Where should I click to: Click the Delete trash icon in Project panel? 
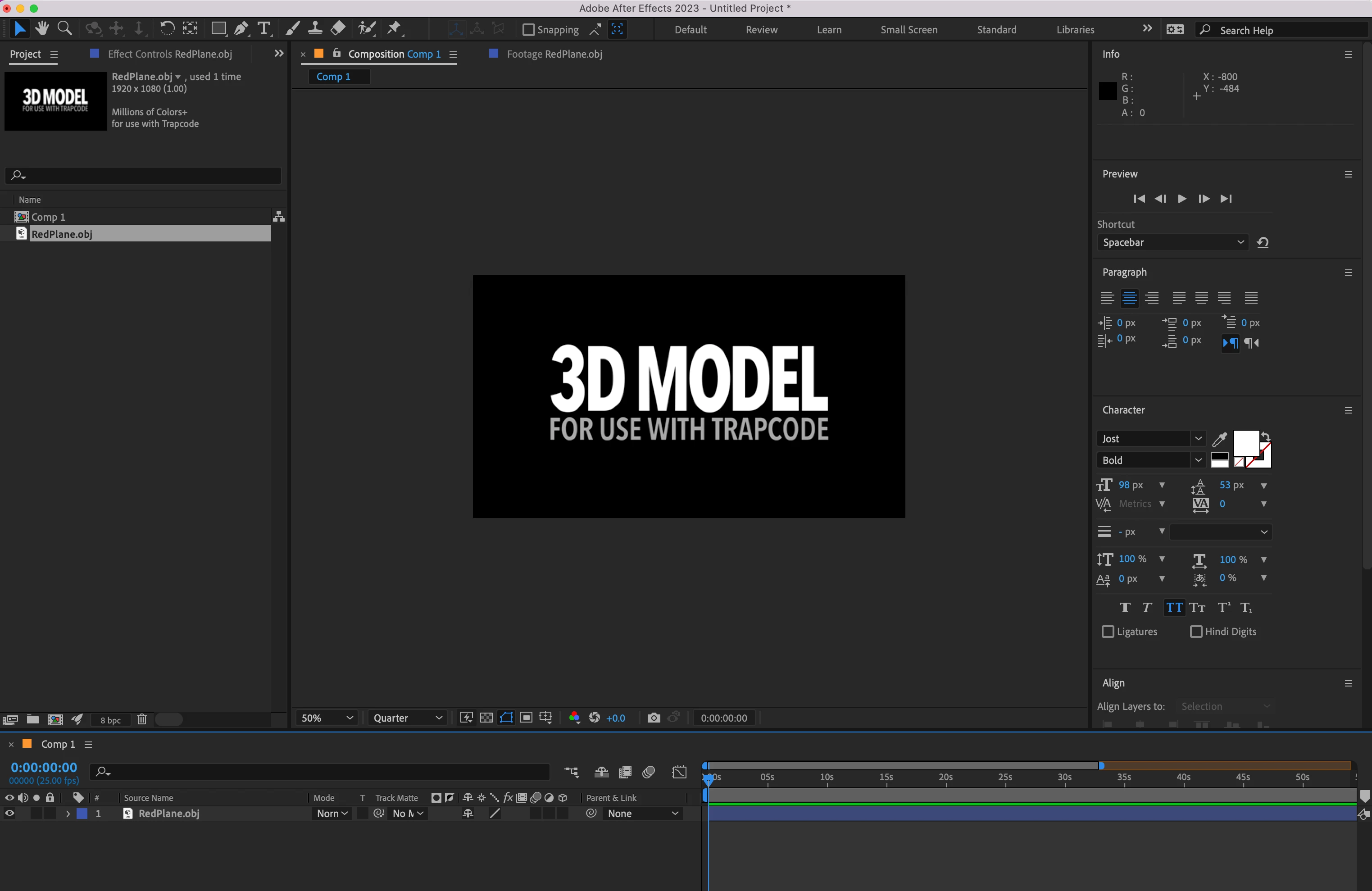(142, 719)
